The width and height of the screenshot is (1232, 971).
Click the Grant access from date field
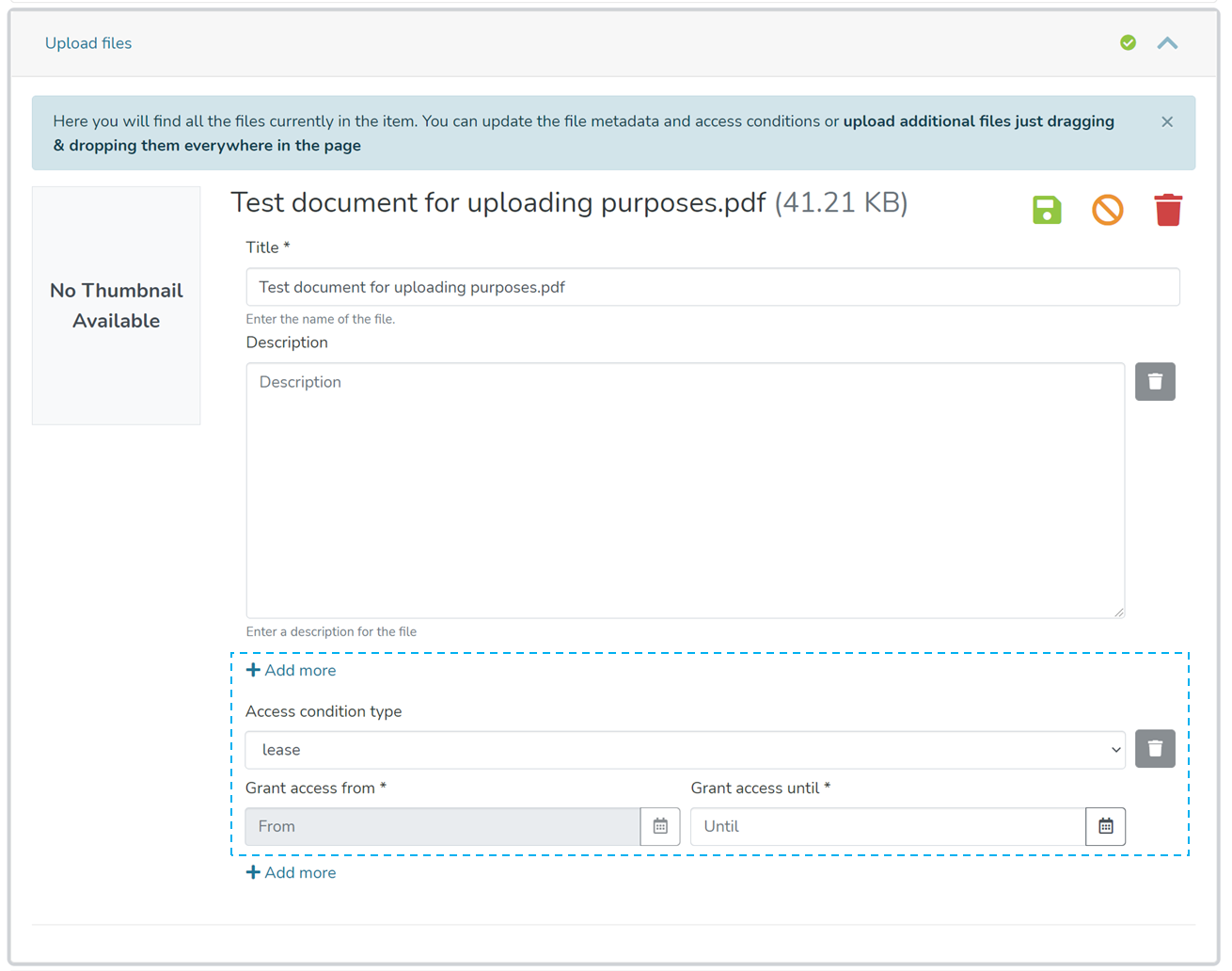click(442, 826)
